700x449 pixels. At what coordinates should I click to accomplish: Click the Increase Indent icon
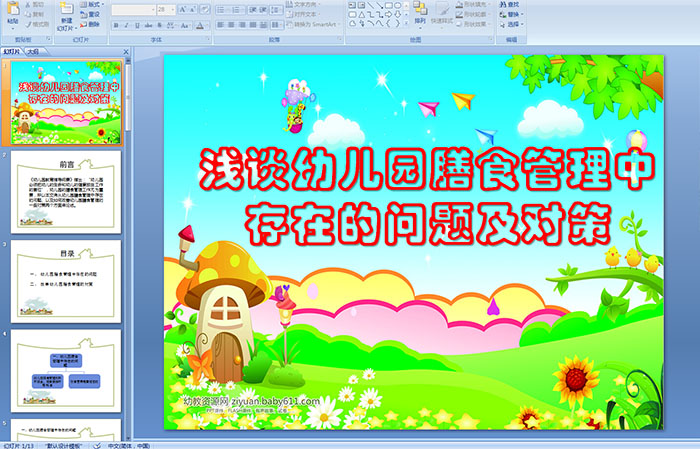coord(263,10)
